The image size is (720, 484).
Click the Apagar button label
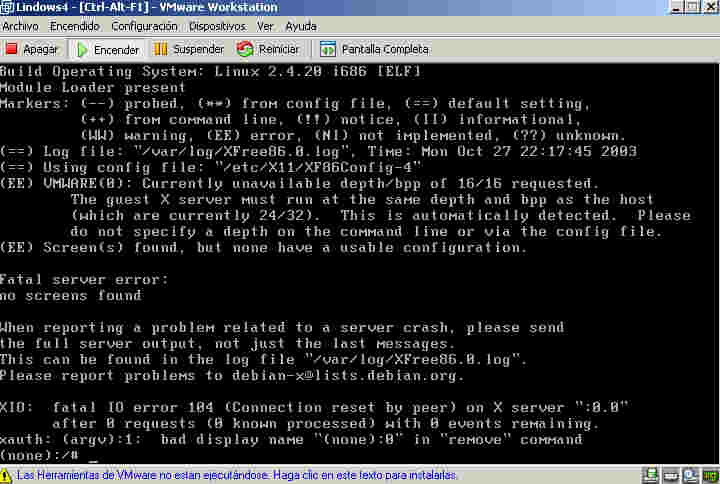(x=40, y=50)
